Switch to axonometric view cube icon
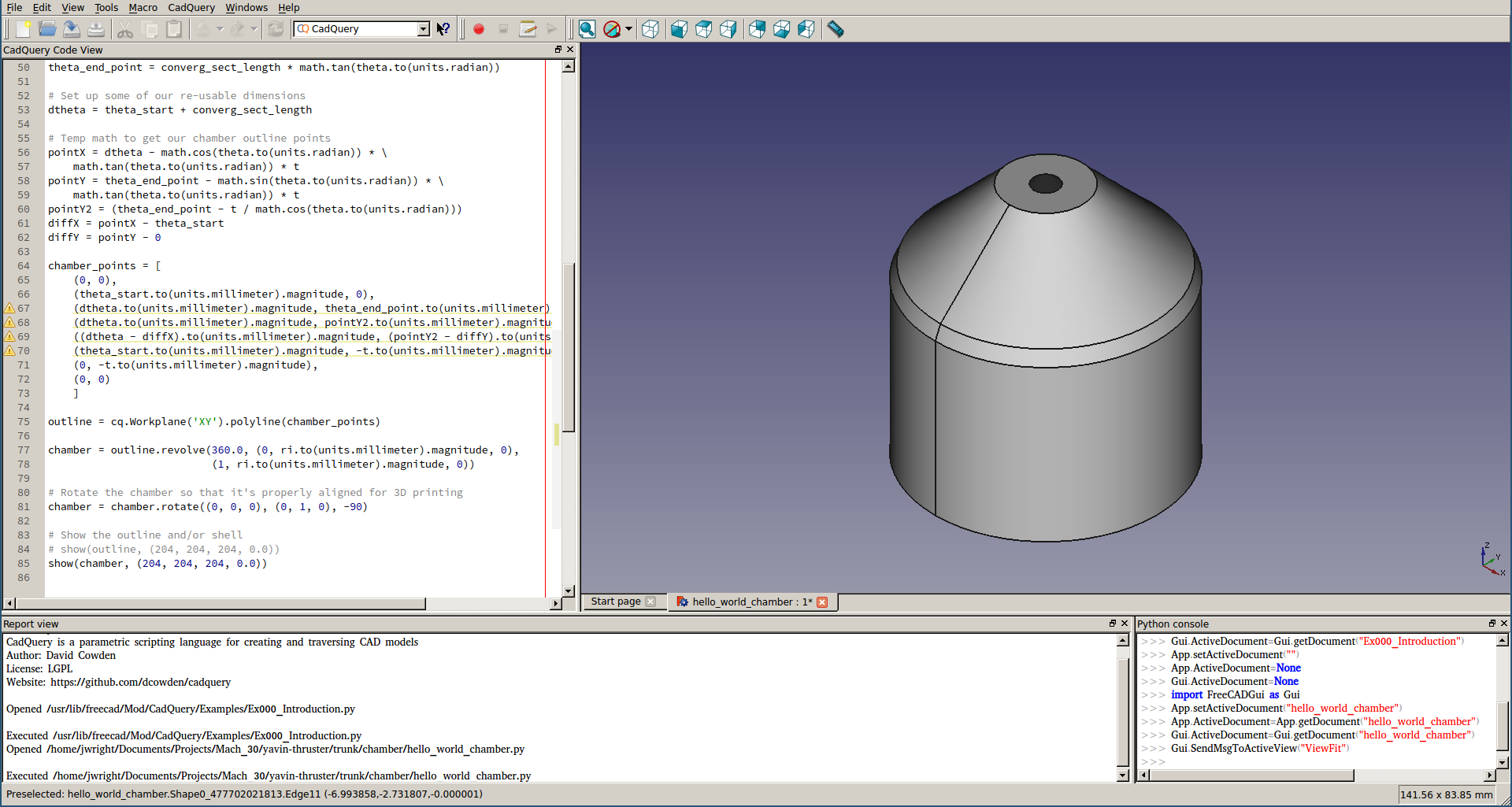1512x807 pixels. (650, 29)
